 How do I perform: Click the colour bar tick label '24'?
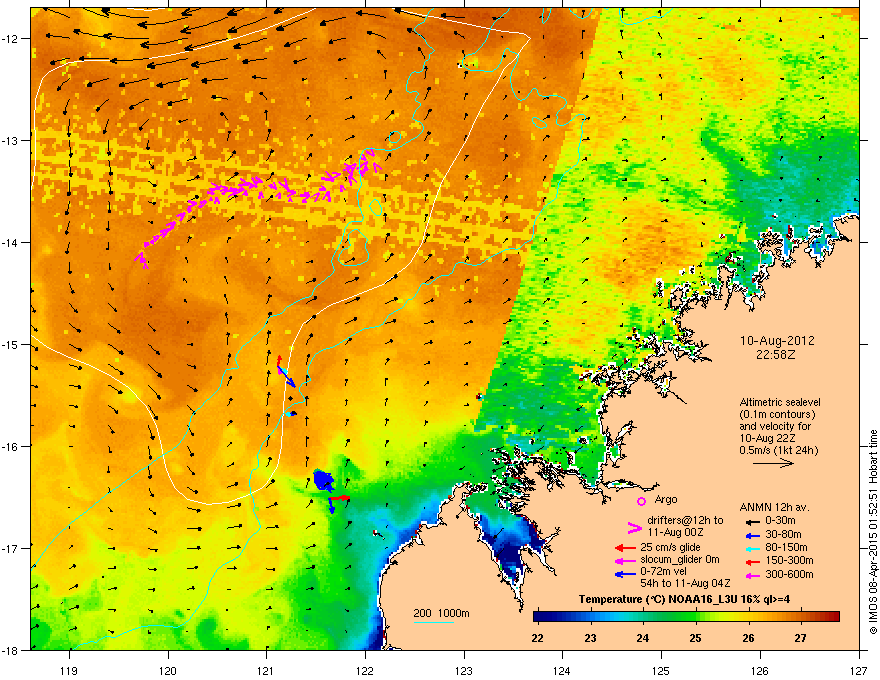pos(643,638)
